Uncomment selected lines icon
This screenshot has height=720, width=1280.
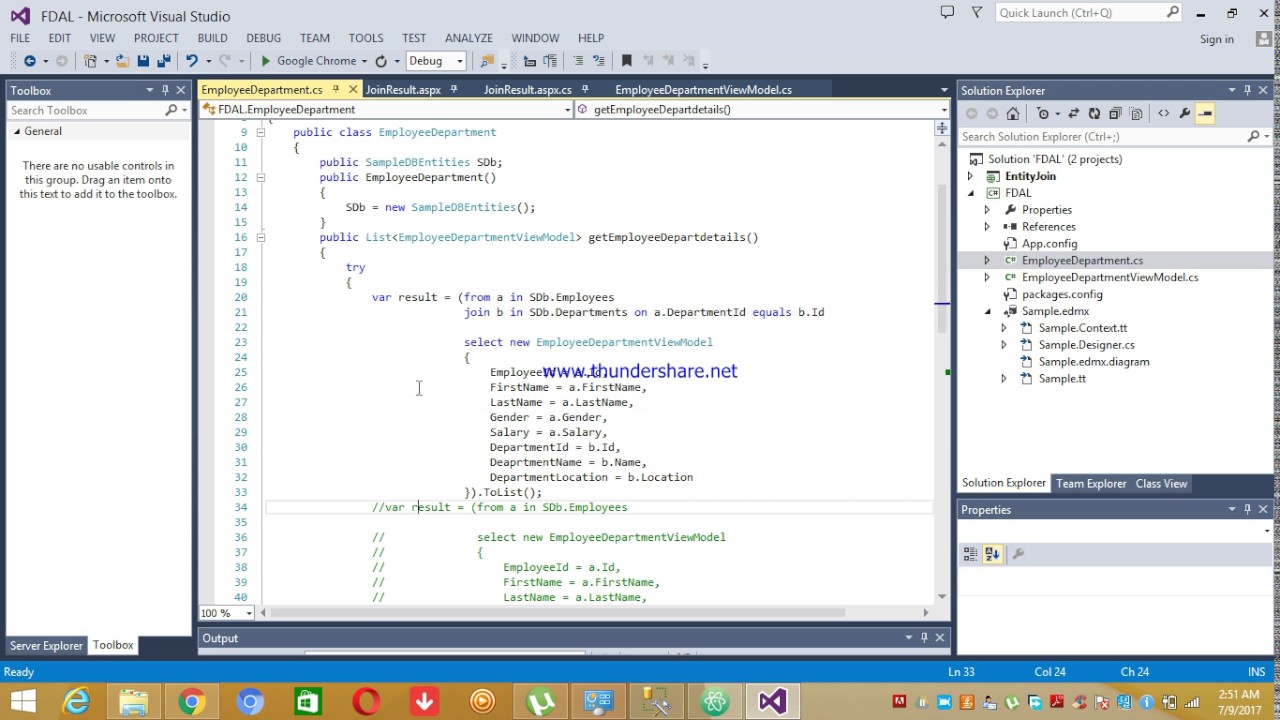point(598,61)
